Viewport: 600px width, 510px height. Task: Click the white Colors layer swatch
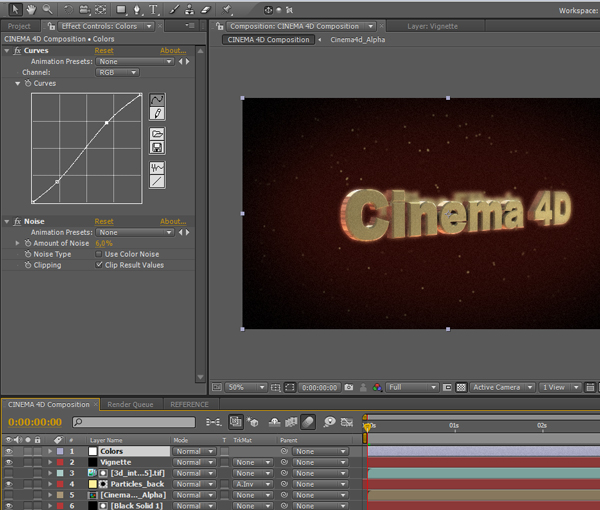(93, 451)
